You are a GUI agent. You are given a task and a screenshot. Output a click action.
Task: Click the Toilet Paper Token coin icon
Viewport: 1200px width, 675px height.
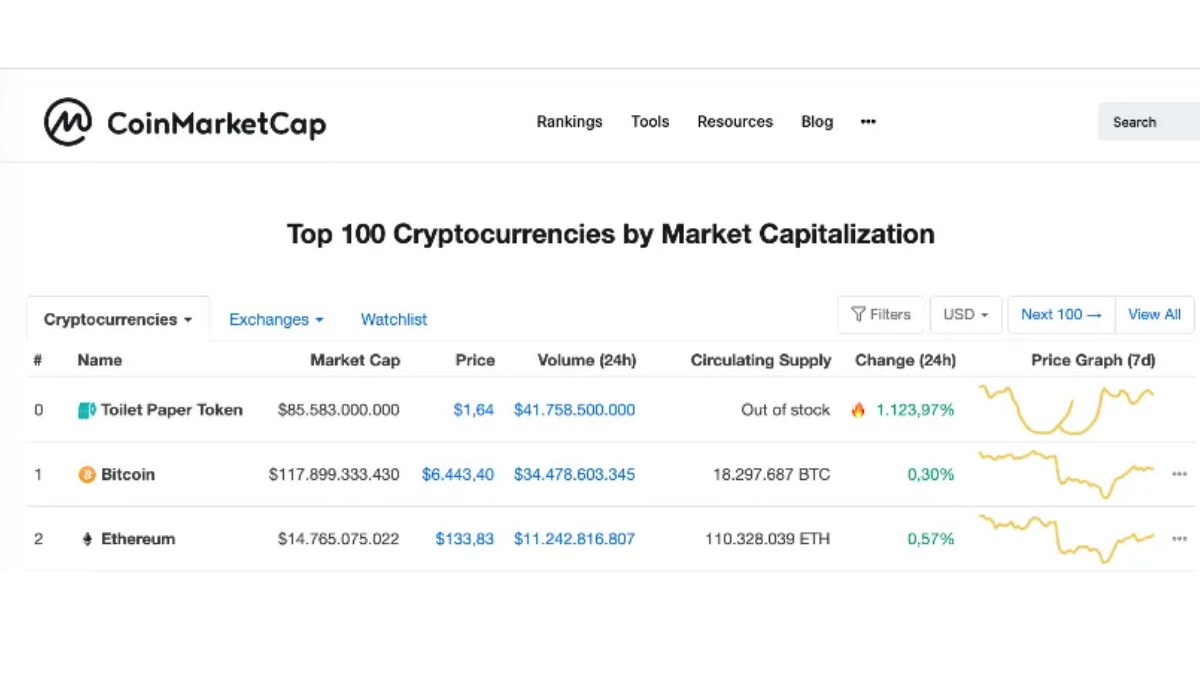(x=87, y=410)
